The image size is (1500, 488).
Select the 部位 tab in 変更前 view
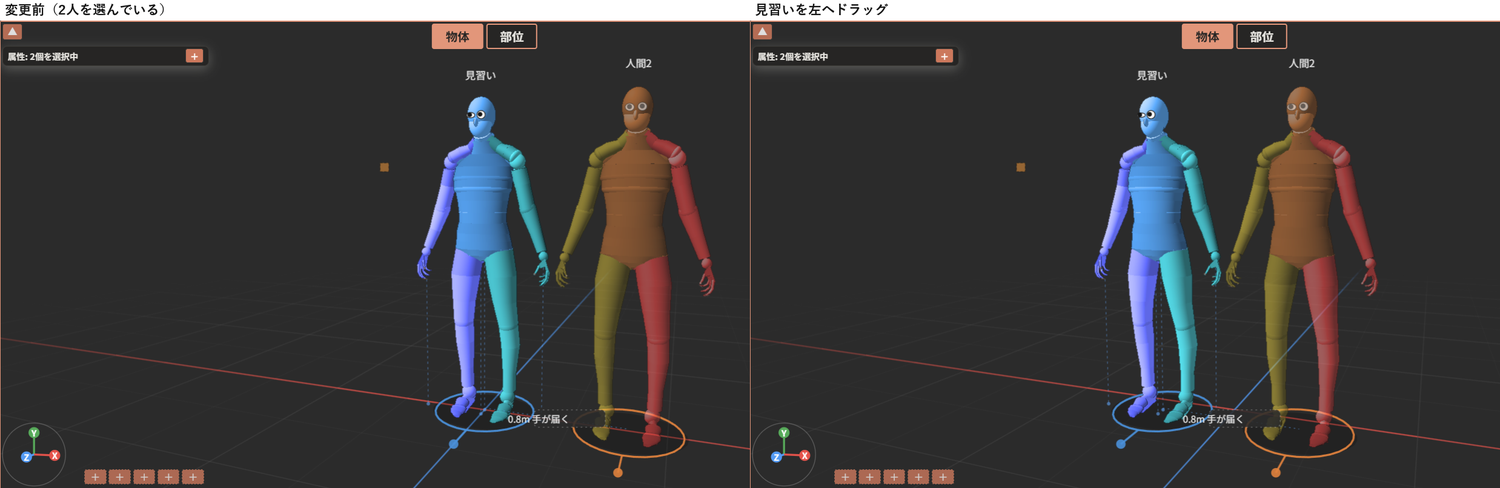[x=512, y=37]
